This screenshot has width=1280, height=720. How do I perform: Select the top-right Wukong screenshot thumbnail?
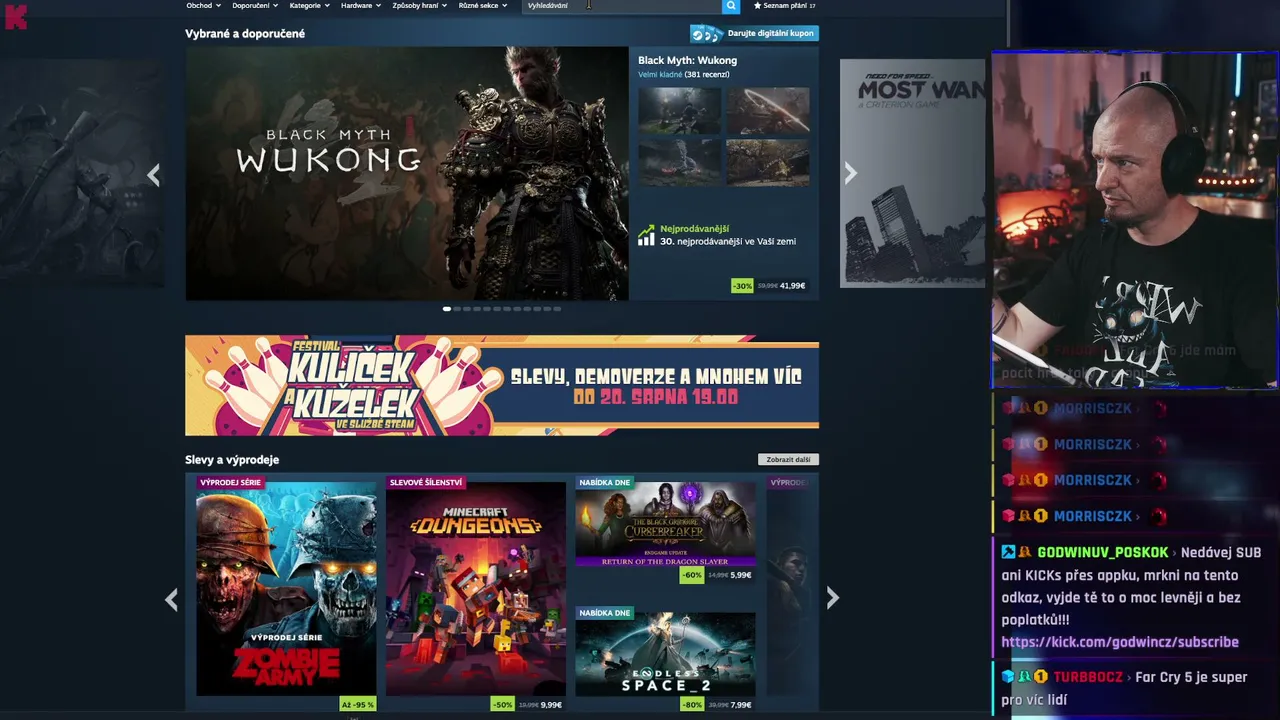(768, 111)
